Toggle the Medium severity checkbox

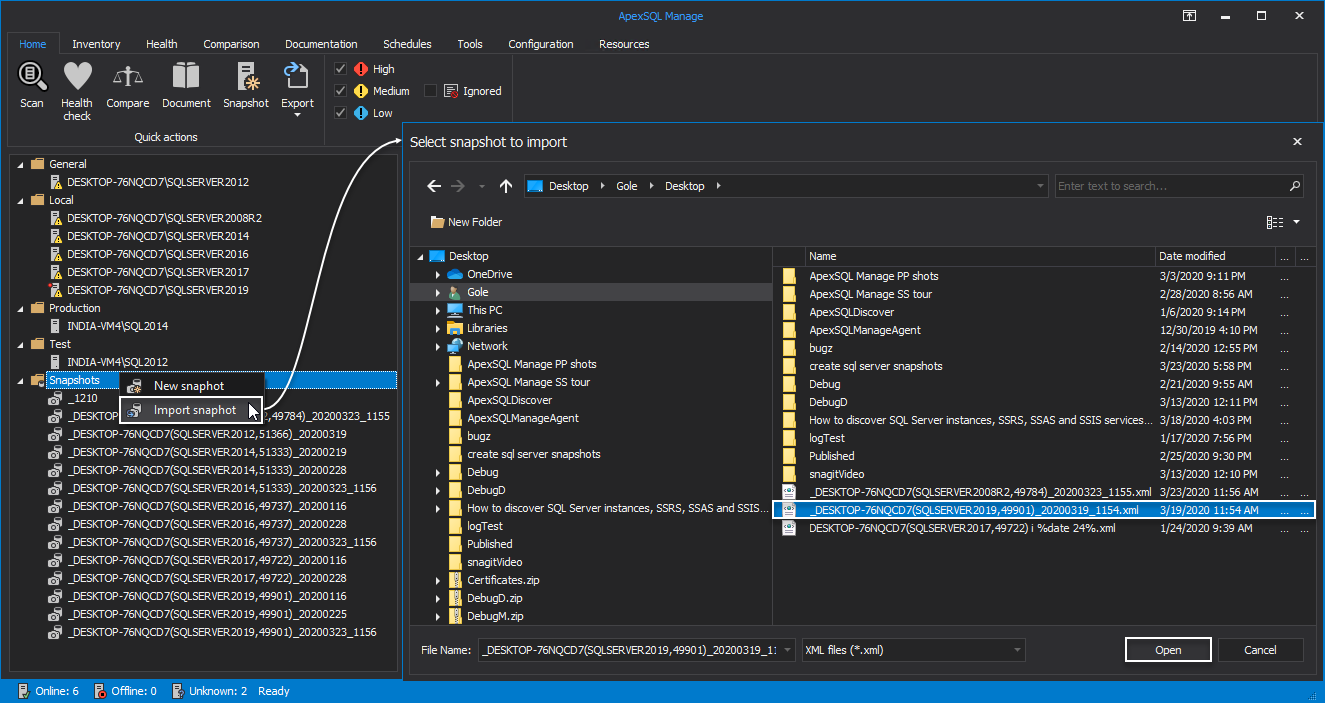pos(341,91)
